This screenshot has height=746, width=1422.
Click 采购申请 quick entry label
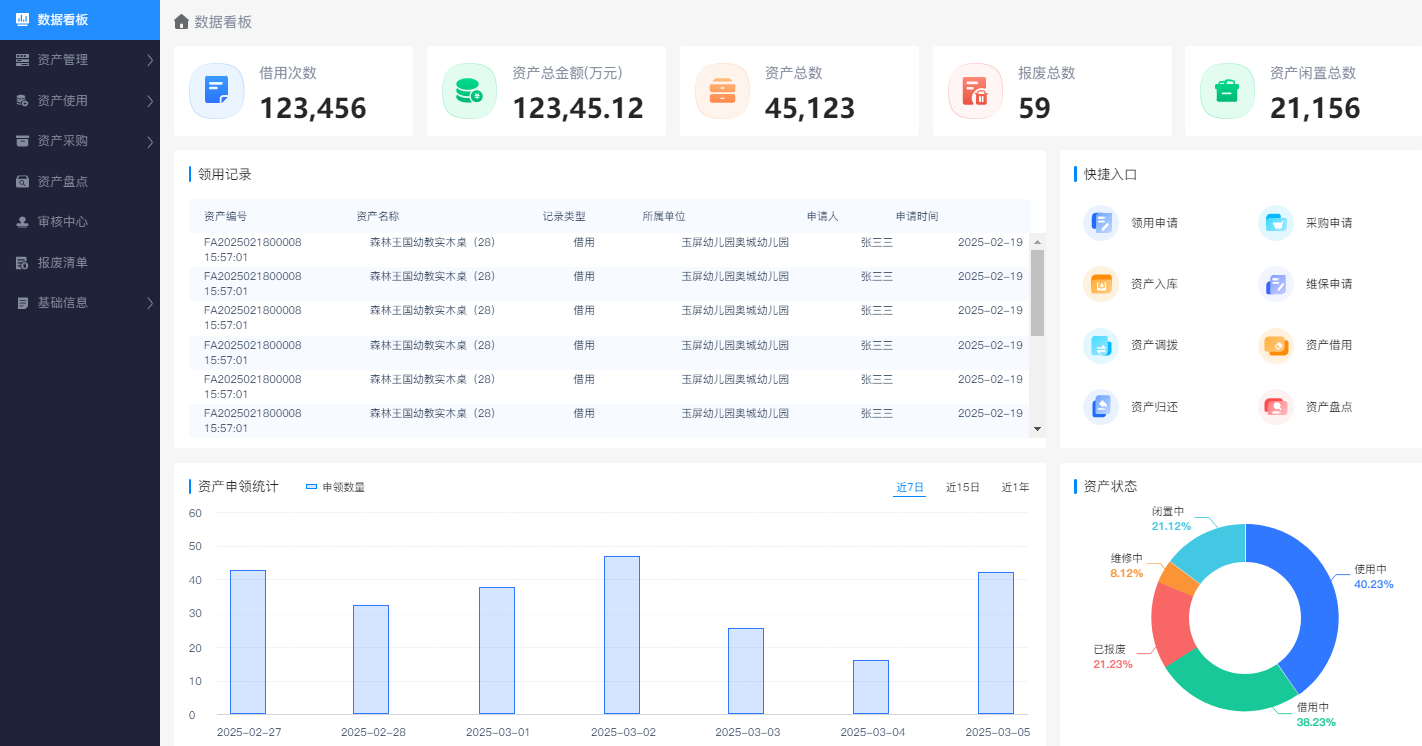[x=1329, y=223]
